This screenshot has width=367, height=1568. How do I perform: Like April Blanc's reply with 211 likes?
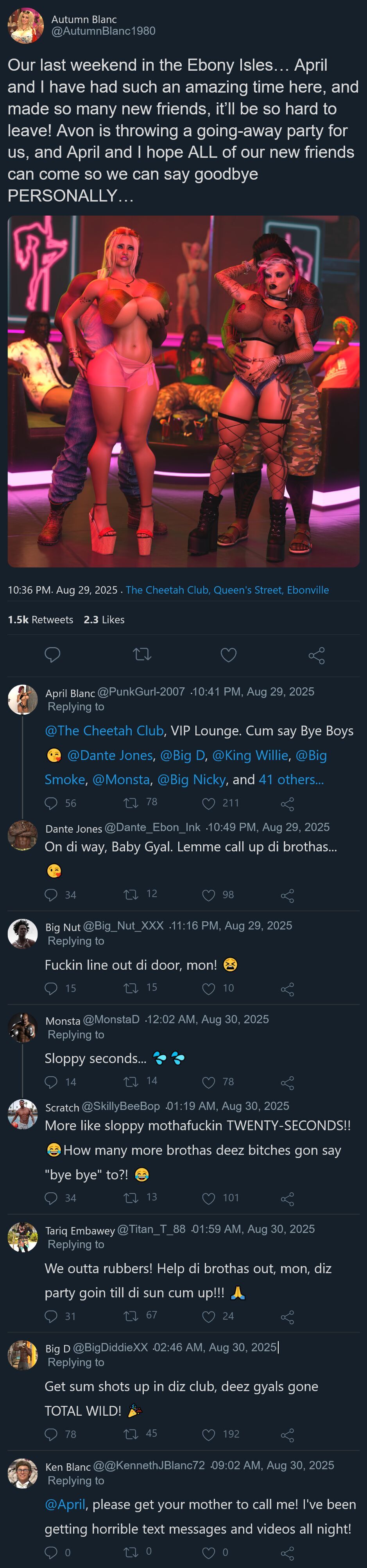[x=208, y=803]
